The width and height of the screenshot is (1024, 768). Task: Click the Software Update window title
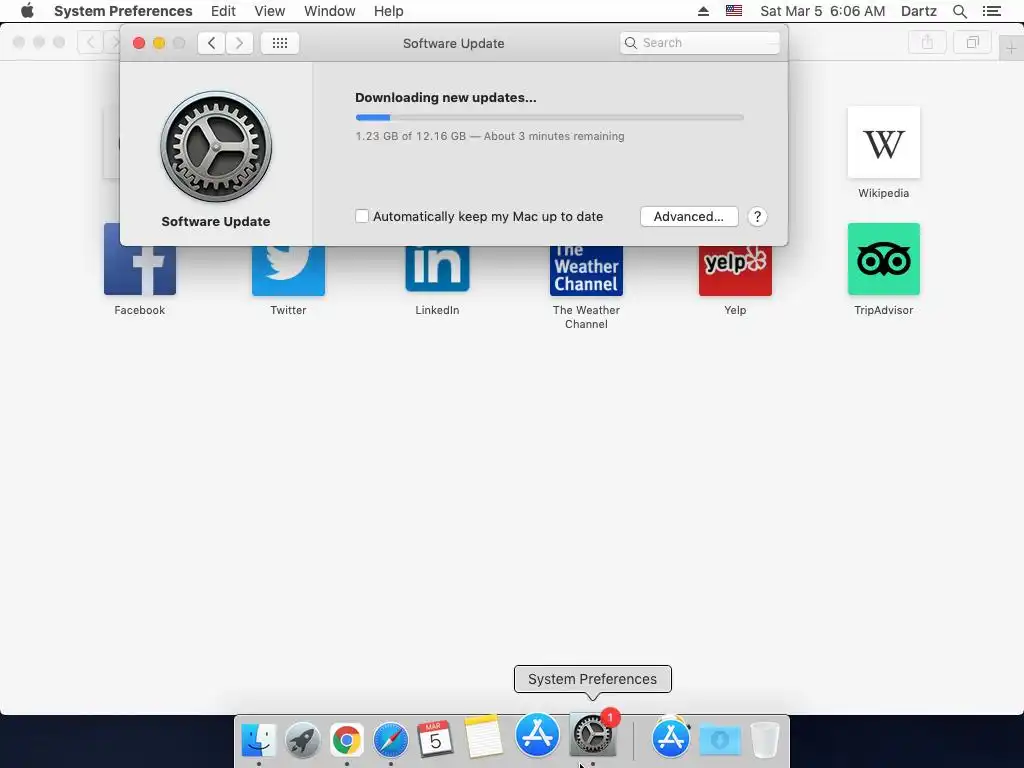(453, 43)
